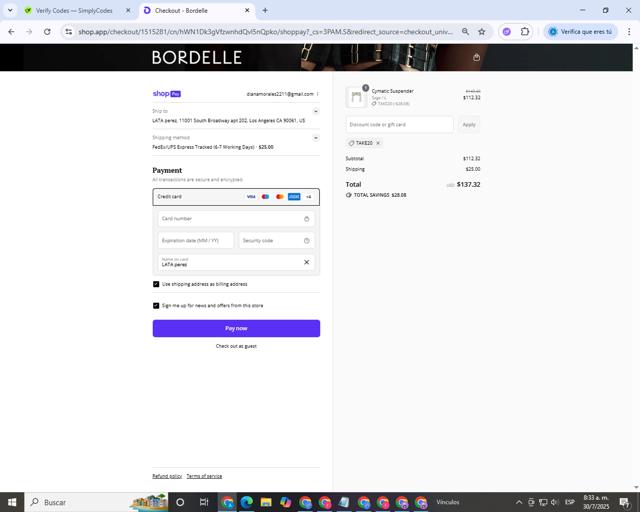
Task: Click the lock icon in Card number field
Action: pyautogui.click(x=307, y=219)
